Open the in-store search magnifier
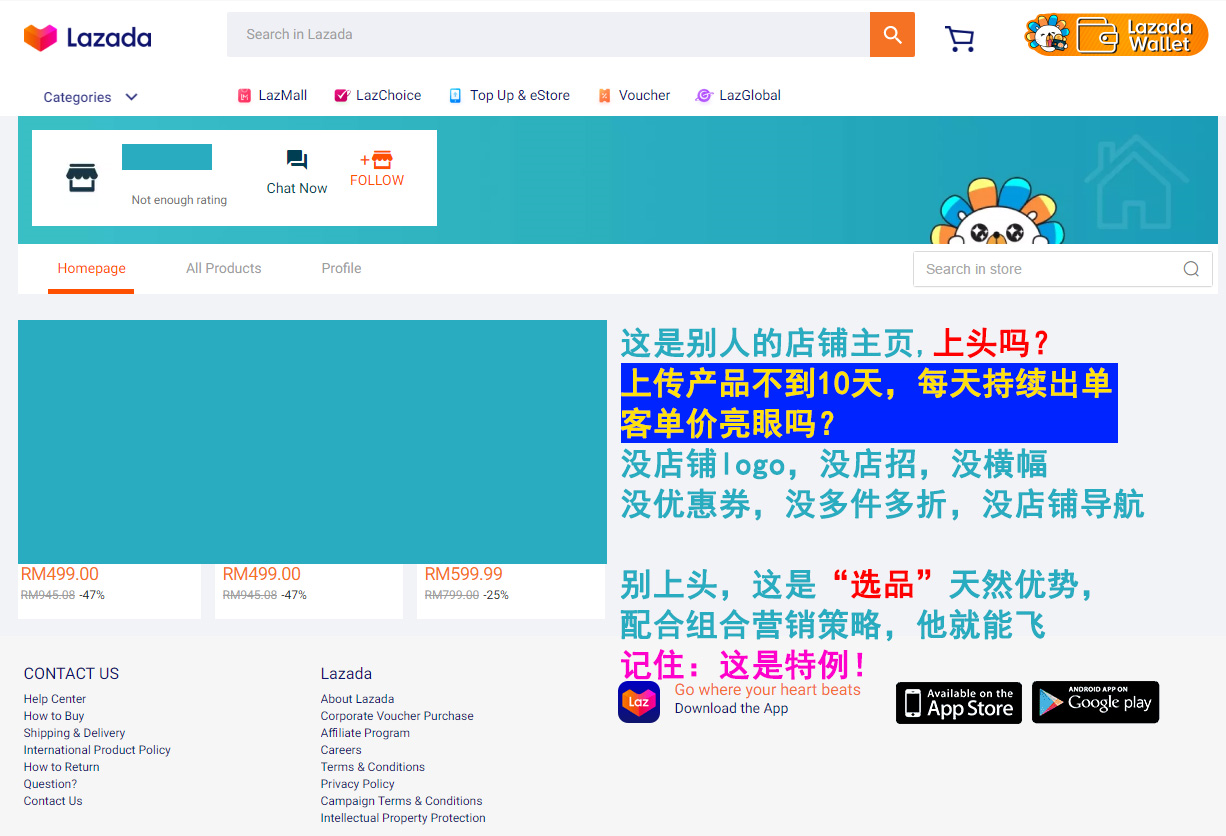The height and width of the screenshot is (836, 1226). click(1190, 268)
